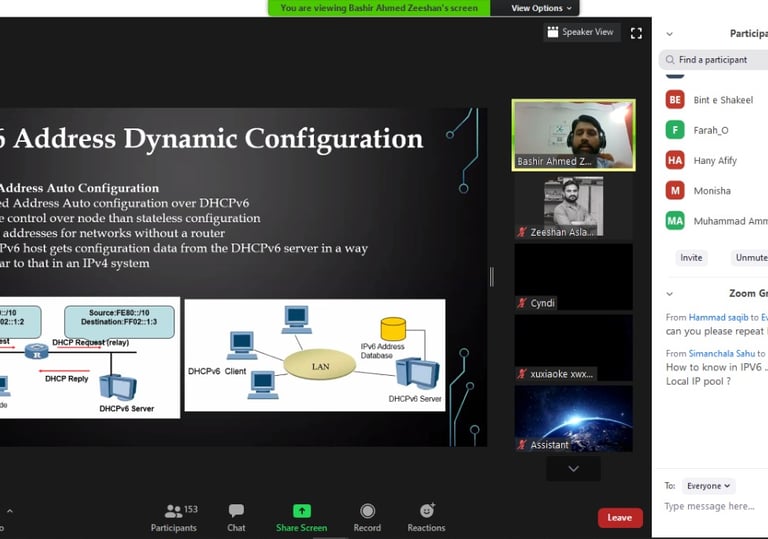
Task: Click muted mic icon on Zeeshan Asla tile
Action: tap(522, 232)
